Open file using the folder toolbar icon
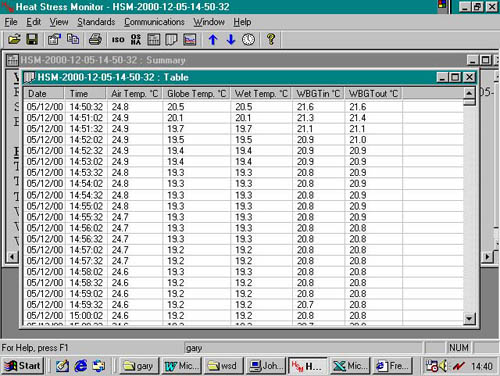Image resolution: width=500 pixels, height=376 pixels. coord(14,40)
